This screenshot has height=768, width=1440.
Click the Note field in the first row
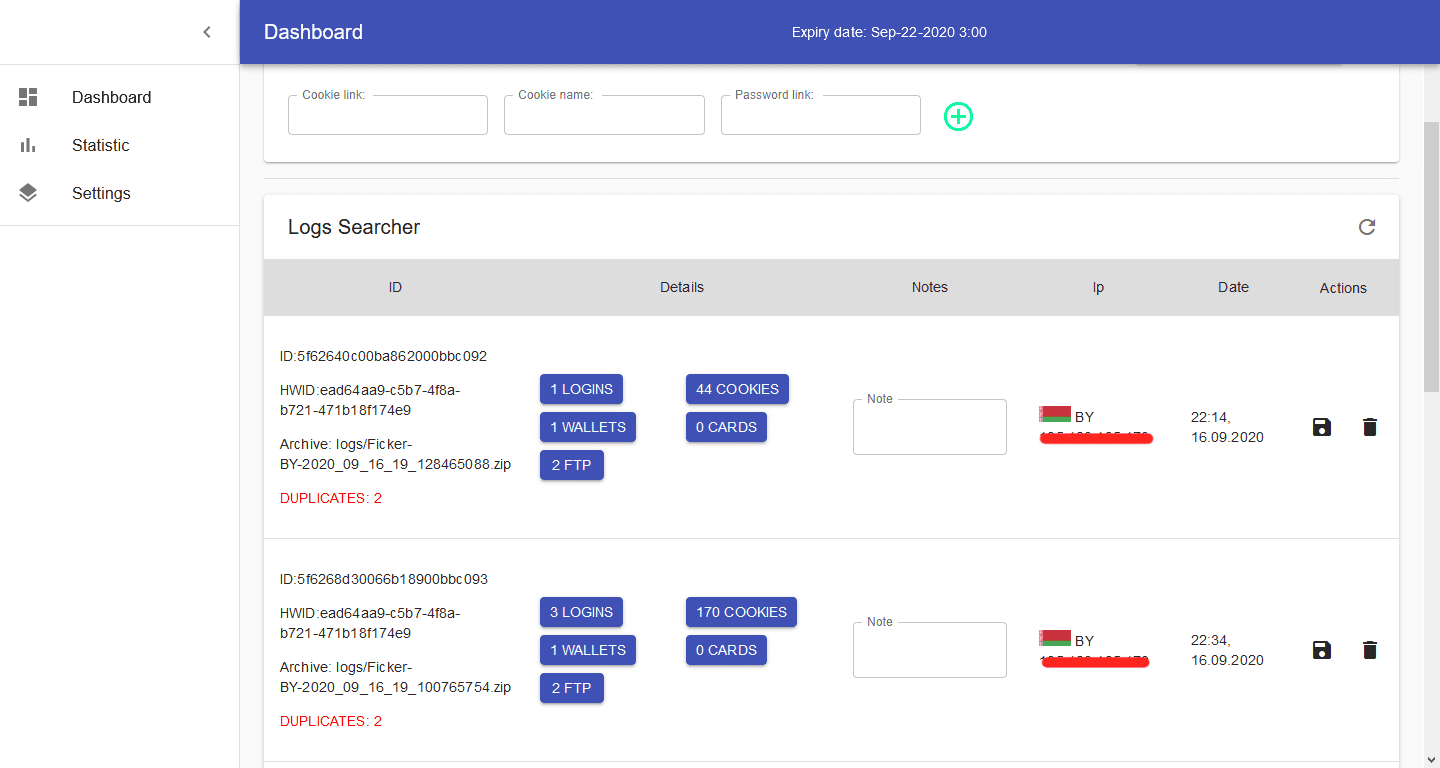(929, 428)
